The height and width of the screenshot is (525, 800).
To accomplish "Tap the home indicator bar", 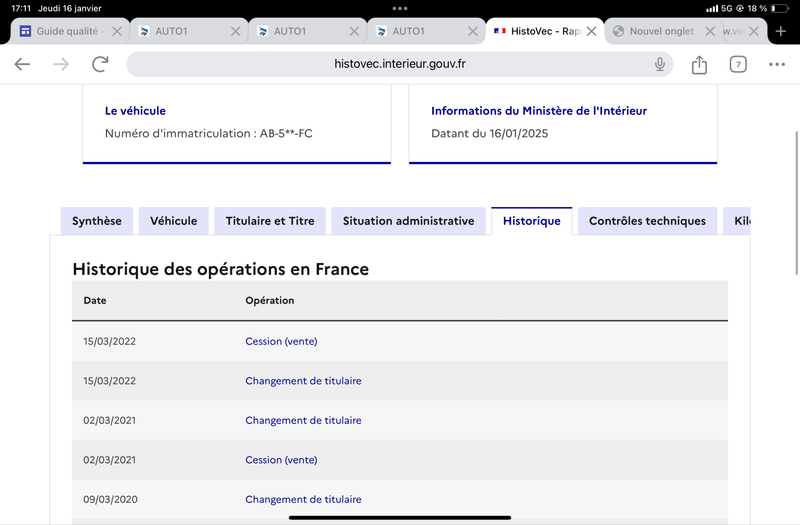I will [x=399, y=517].
